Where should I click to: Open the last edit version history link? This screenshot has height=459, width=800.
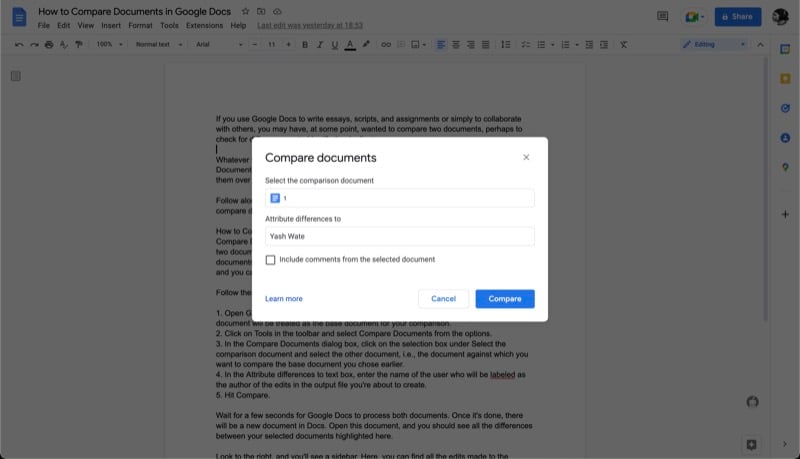(310, 26)
